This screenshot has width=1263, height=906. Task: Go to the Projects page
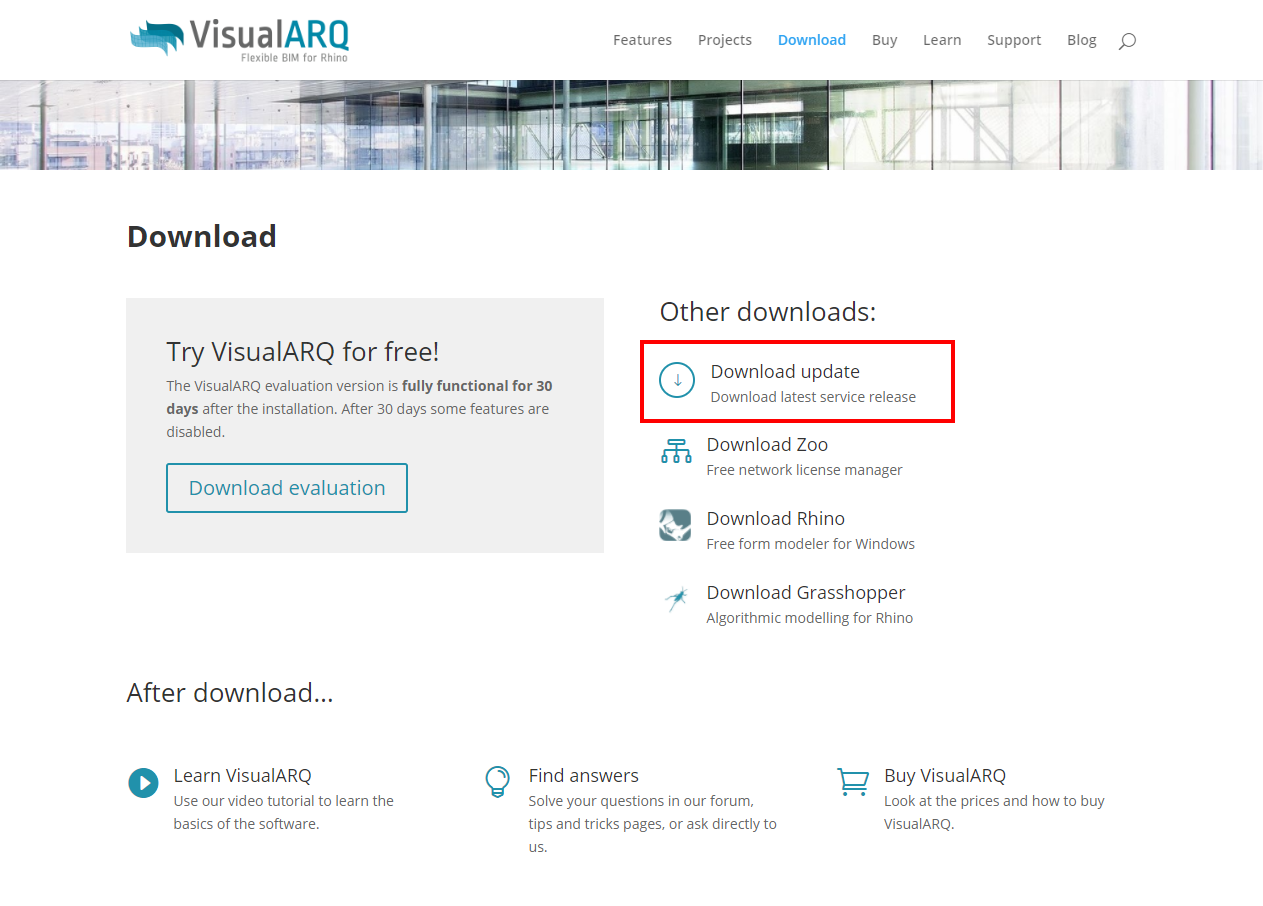(x=725, y=40)
